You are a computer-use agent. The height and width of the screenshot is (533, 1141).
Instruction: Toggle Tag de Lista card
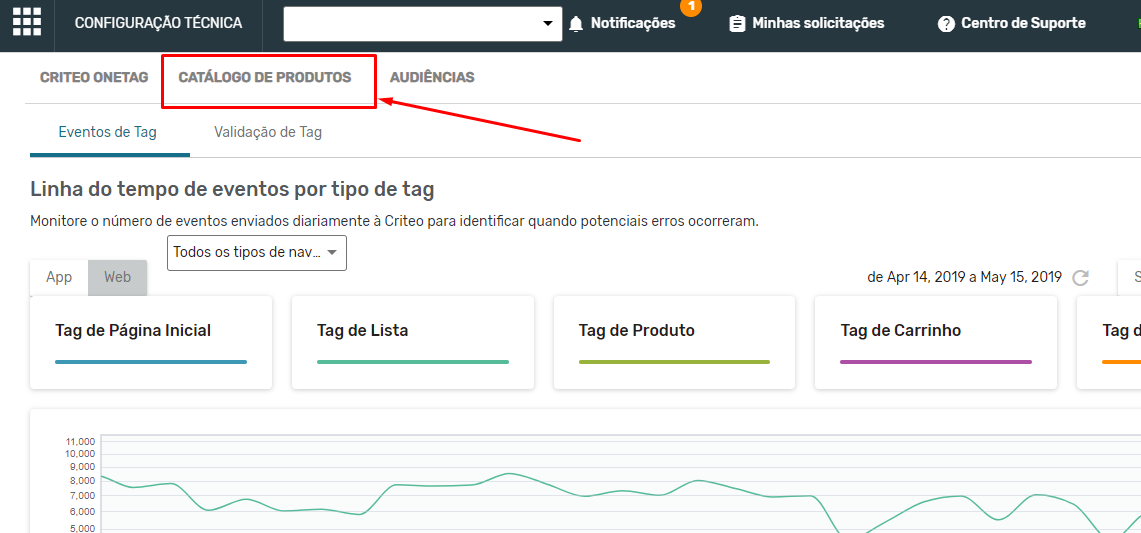click(x=413, y=342)
